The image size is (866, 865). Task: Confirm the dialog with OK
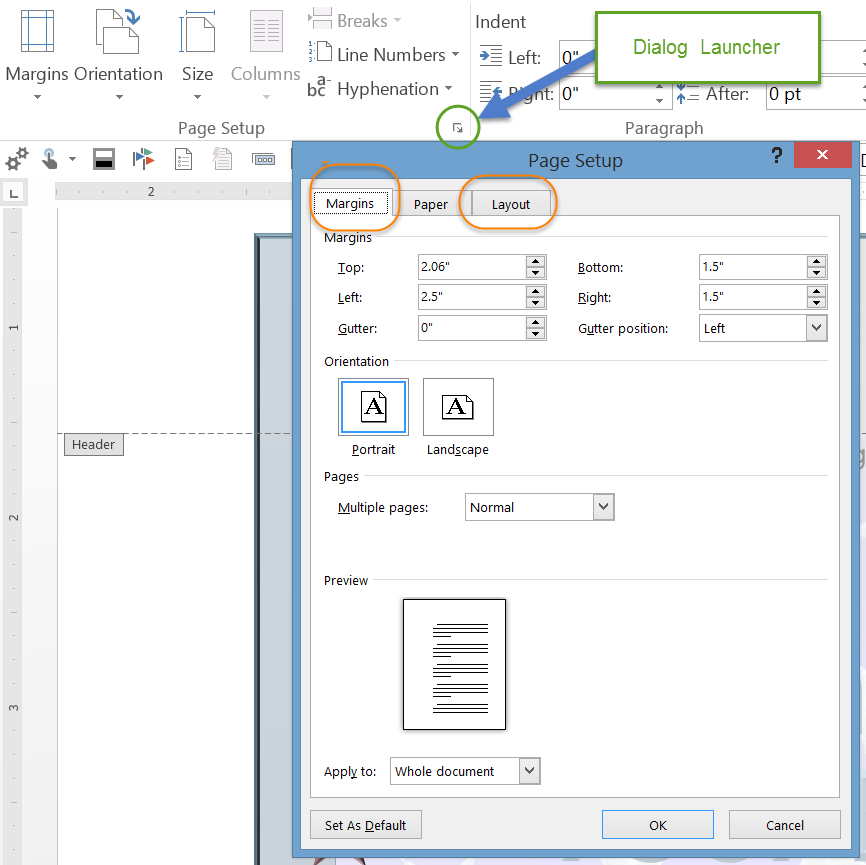(658, 825)
